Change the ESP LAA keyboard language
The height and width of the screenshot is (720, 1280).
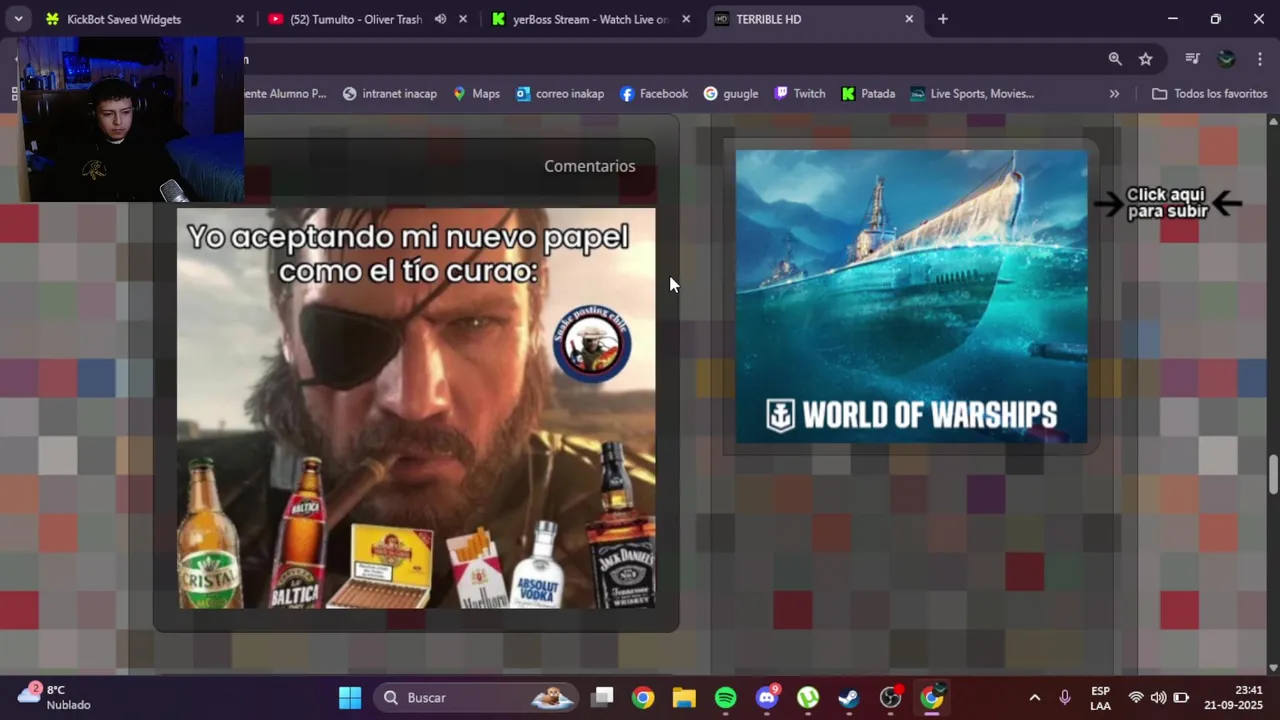[x=1100, y=698]
